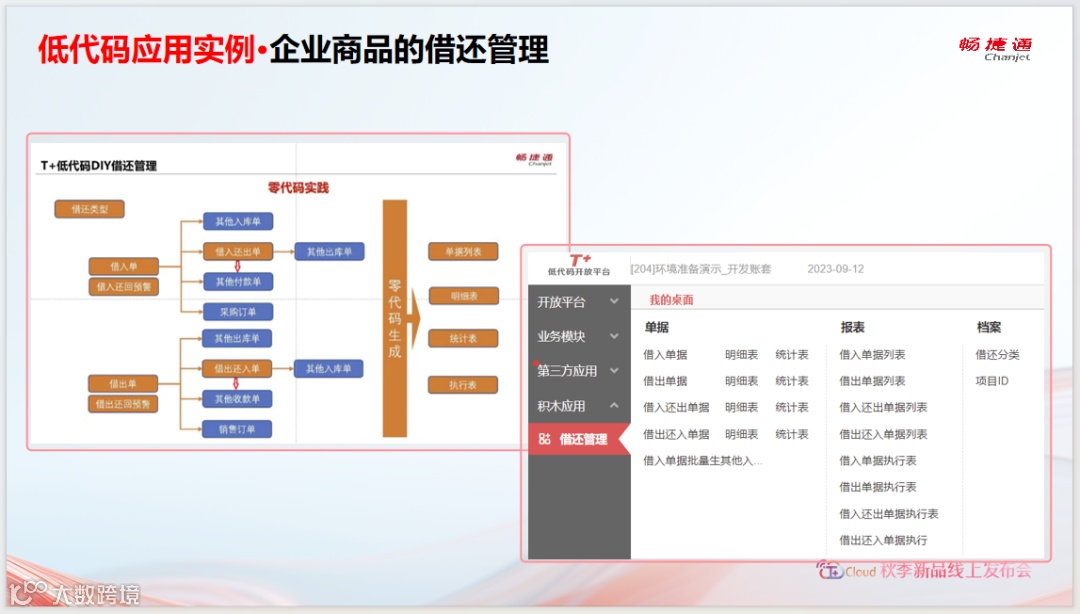The width and height of the screenshot is (1080, 614).
Task: Click the T+ 低代码开放平台 logo
Action: click(579, 265)
